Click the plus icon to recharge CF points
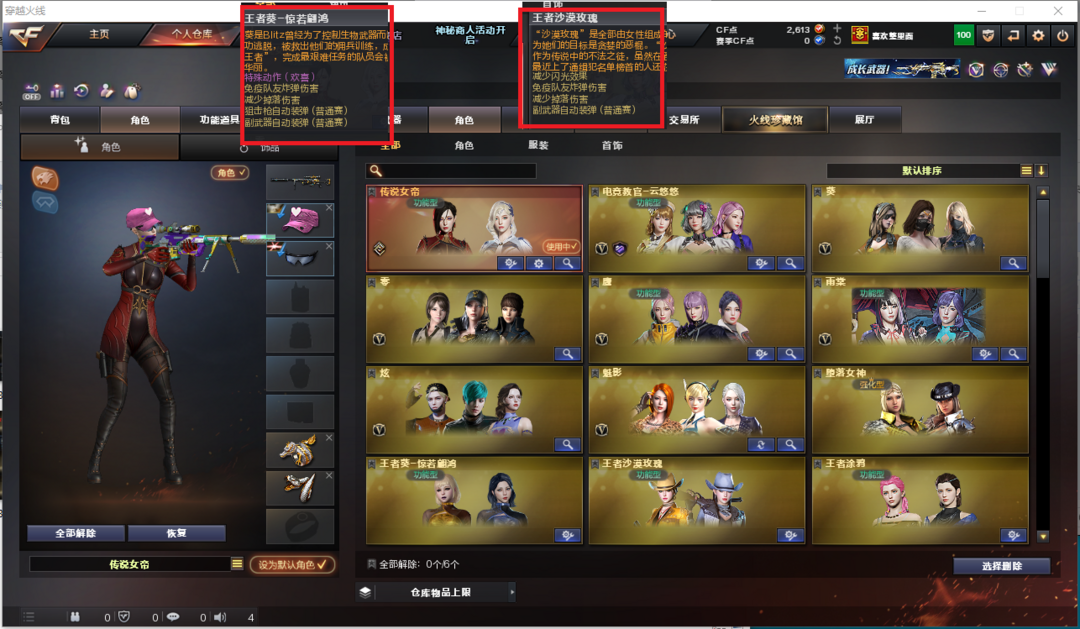This screenshot has width=1080, height=629. click(837, 28)
